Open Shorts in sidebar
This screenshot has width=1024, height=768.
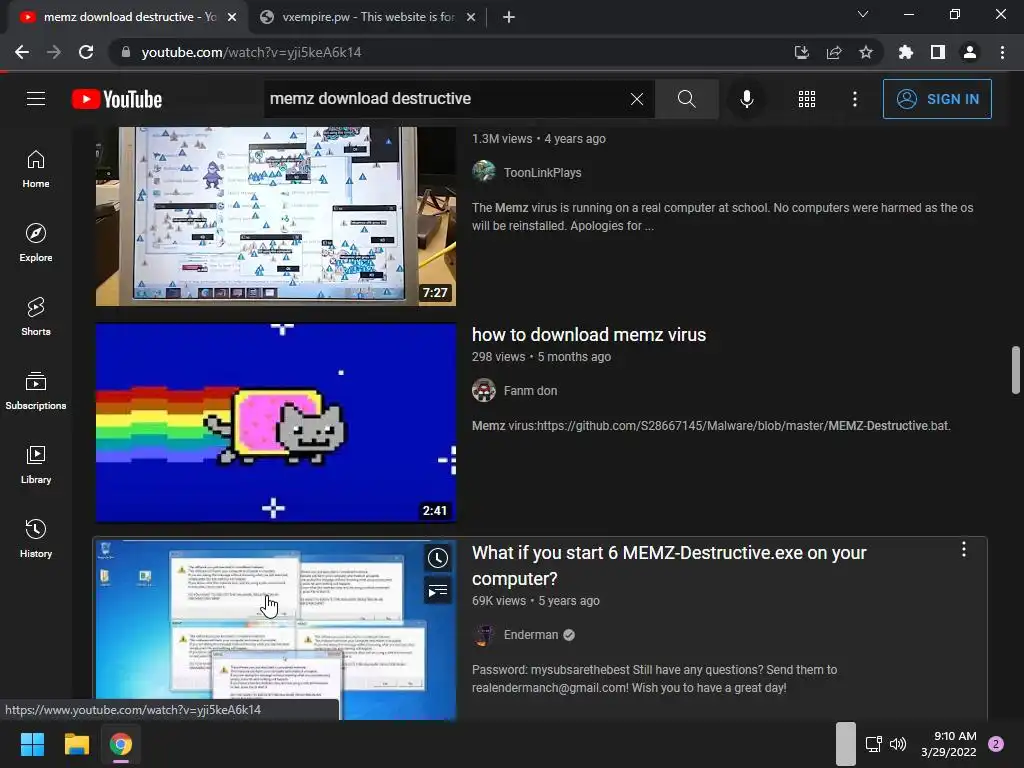click(x=36, y=317)
